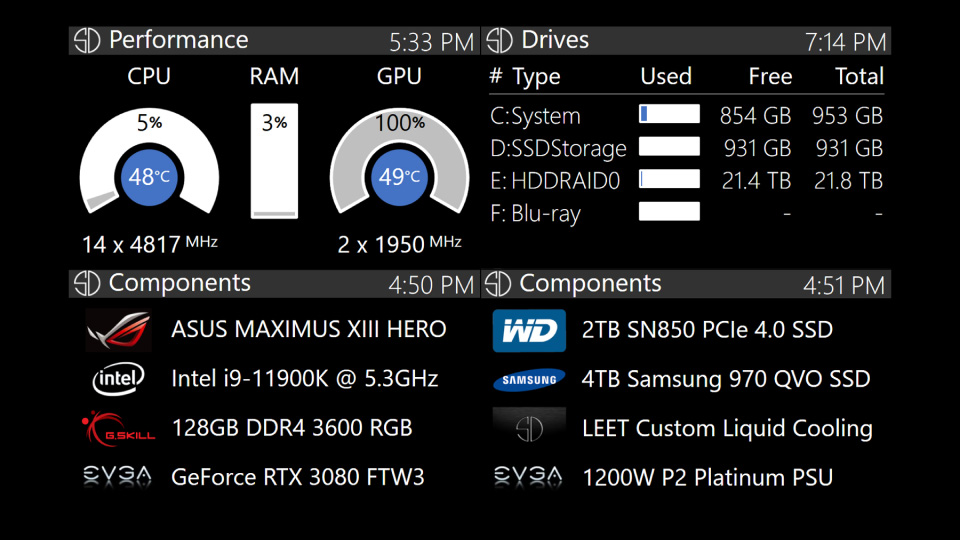Click the GPU 49°C temperature circle
Image resolution: width=960 pixels, height=540 pixels.
point(399,177)
